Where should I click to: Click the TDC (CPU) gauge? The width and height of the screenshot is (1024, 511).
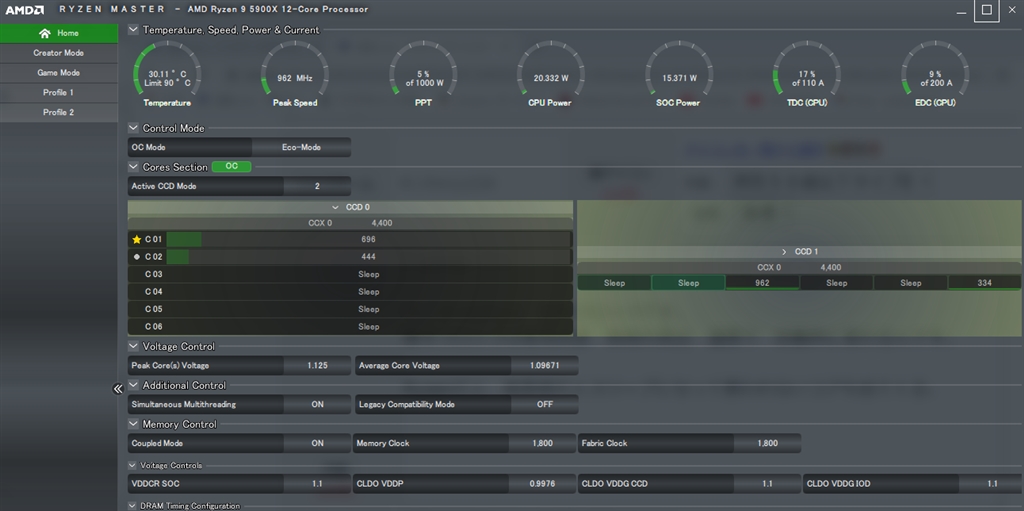[x=807, y=73]
